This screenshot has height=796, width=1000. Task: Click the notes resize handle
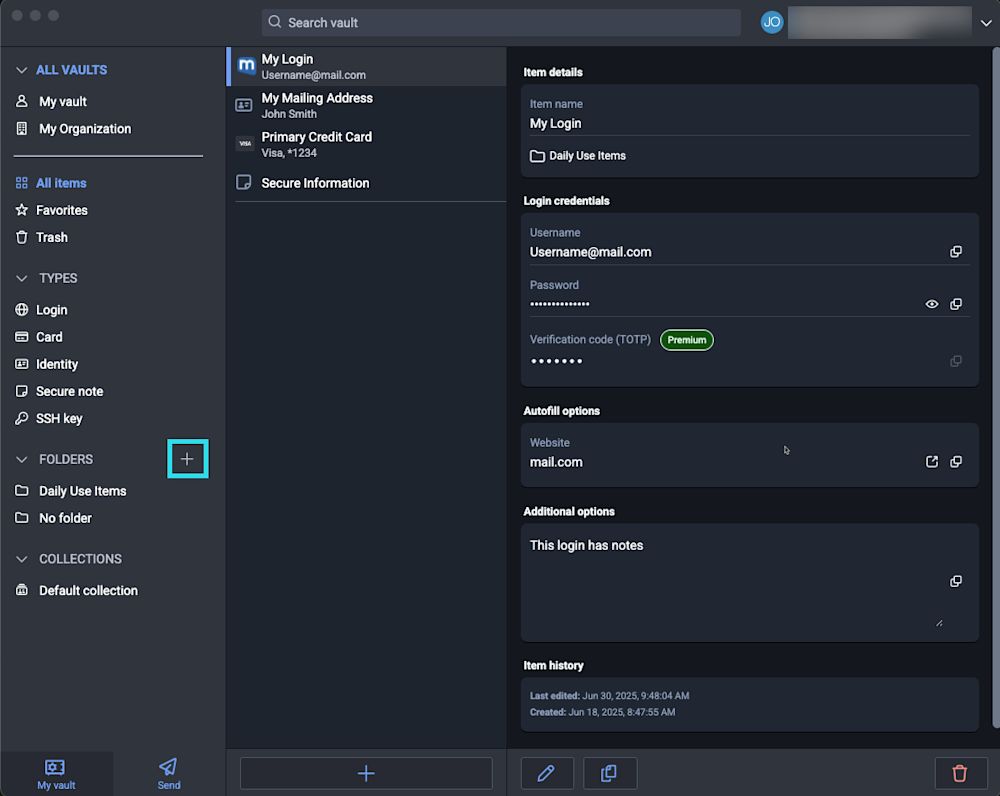coord(939,623)
